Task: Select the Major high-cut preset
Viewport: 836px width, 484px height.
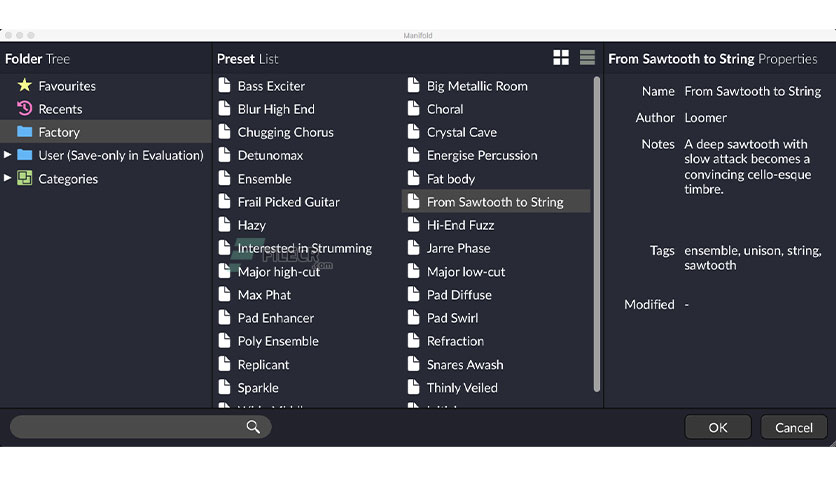Action: 278,272
